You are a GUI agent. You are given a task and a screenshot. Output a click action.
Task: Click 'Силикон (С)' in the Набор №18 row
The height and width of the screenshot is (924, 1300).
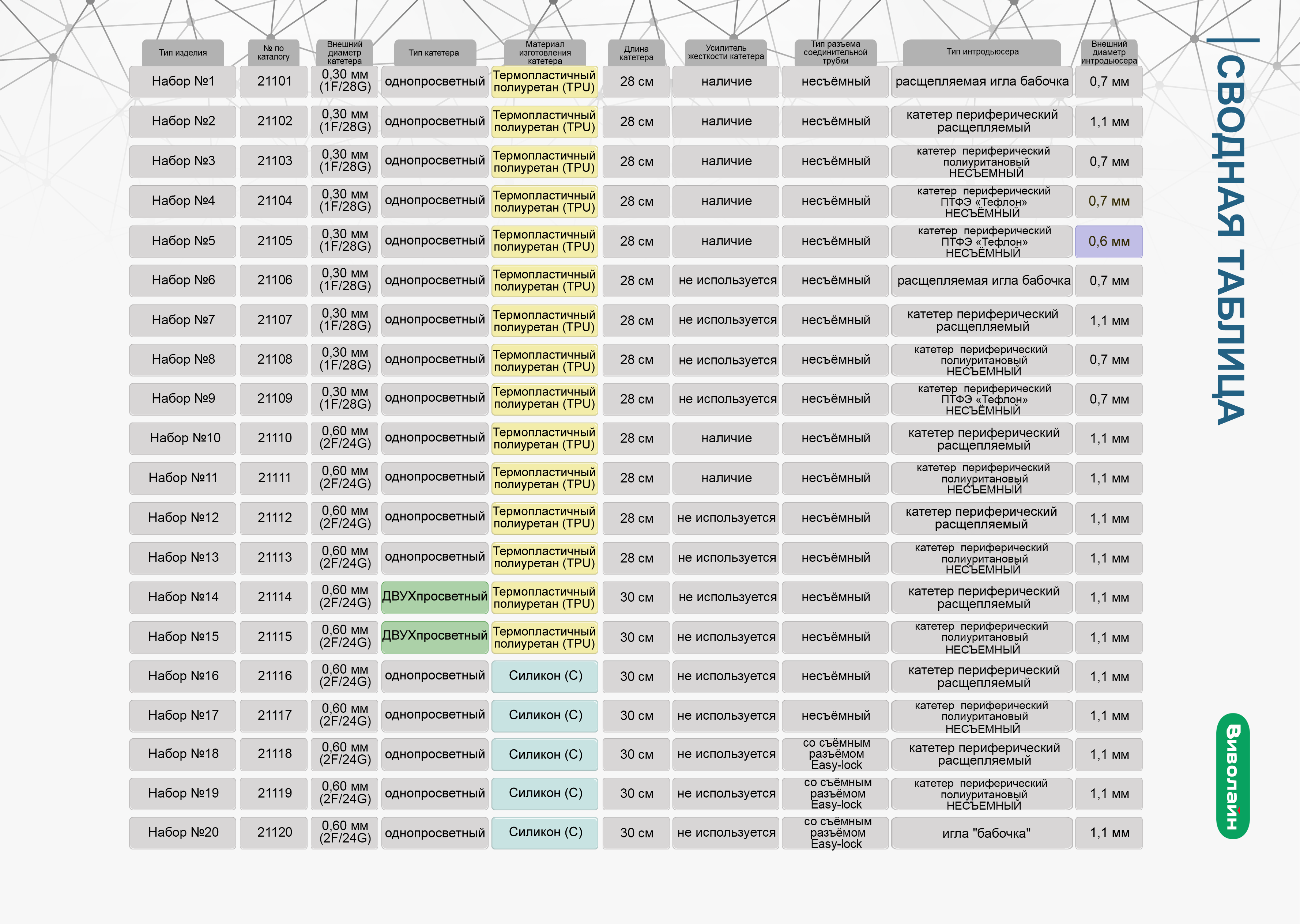point(545,754)
